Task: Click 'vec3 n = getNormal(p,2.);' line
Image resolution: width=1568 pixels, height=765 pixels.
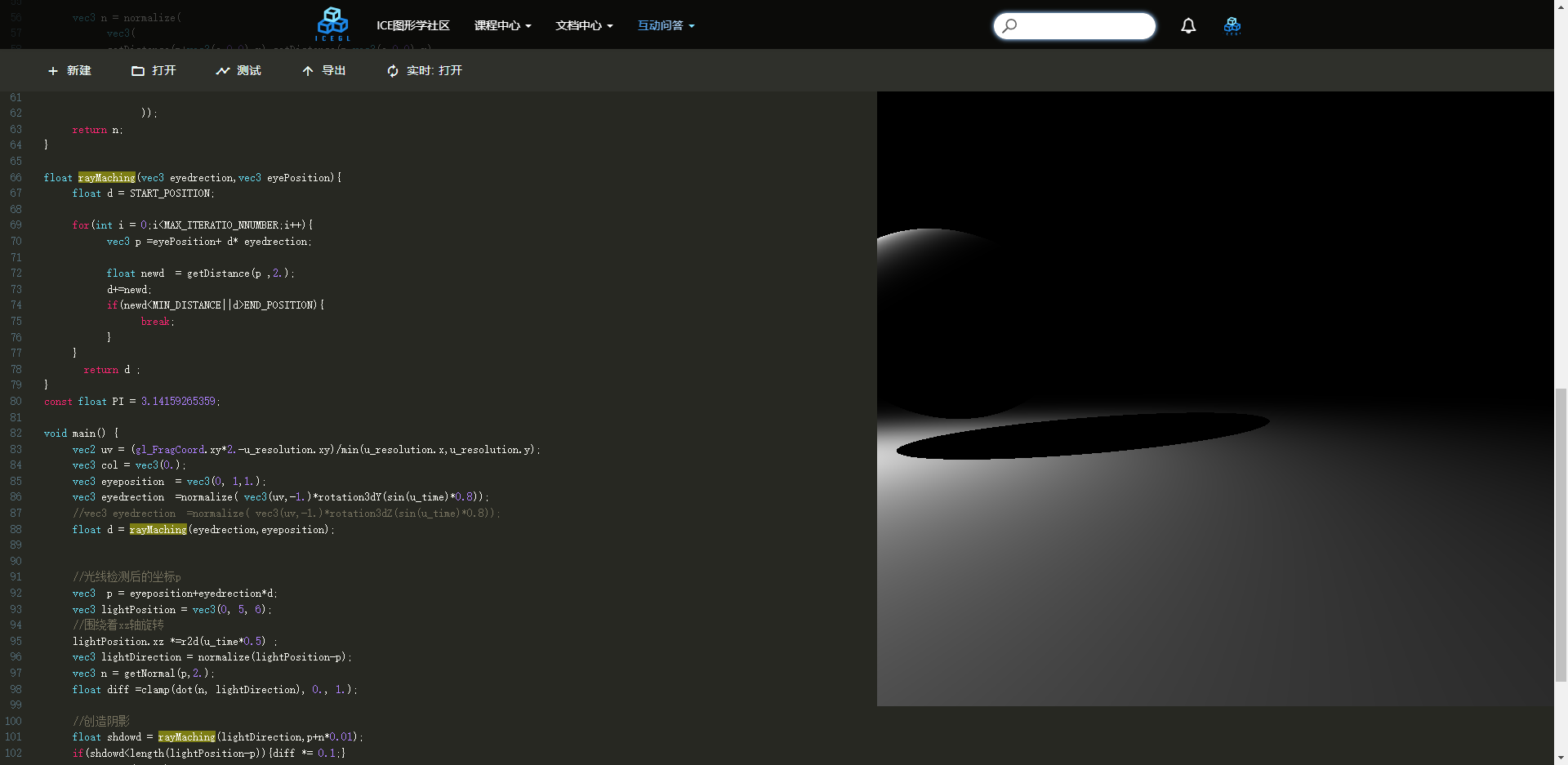Action: point(144,674)
